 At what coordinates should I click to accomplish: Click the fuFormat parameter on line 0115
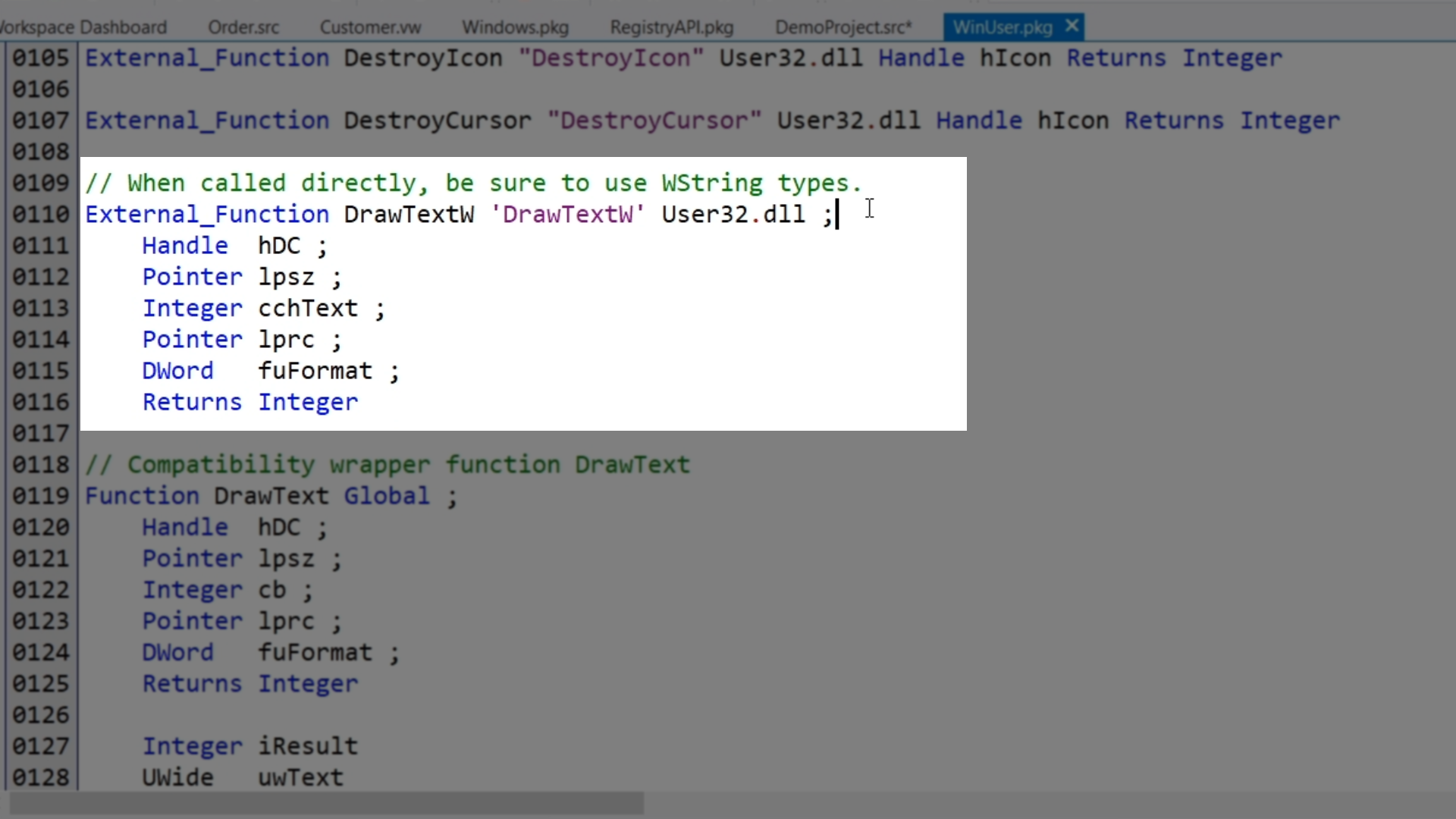coord(315,371)
